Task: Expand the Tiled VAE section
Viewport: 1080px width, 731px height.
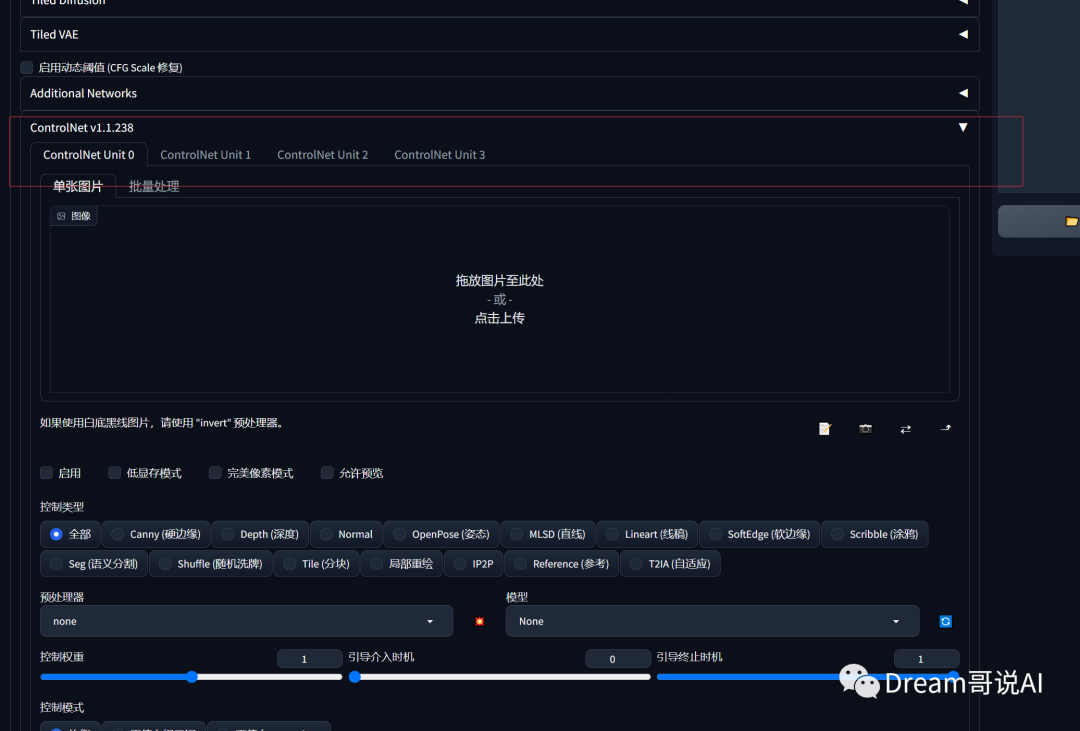Action: (x=499, y=34)
